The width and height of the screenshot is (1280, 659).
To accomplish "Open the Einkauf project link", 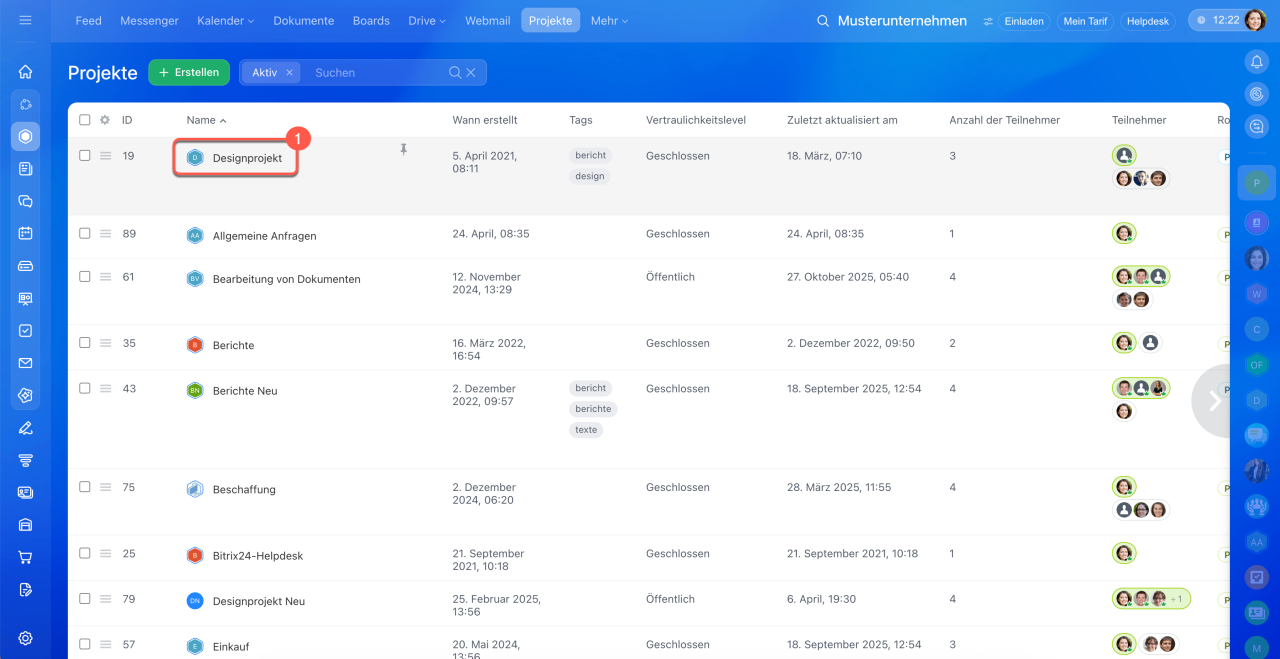I will pos(231,647).
